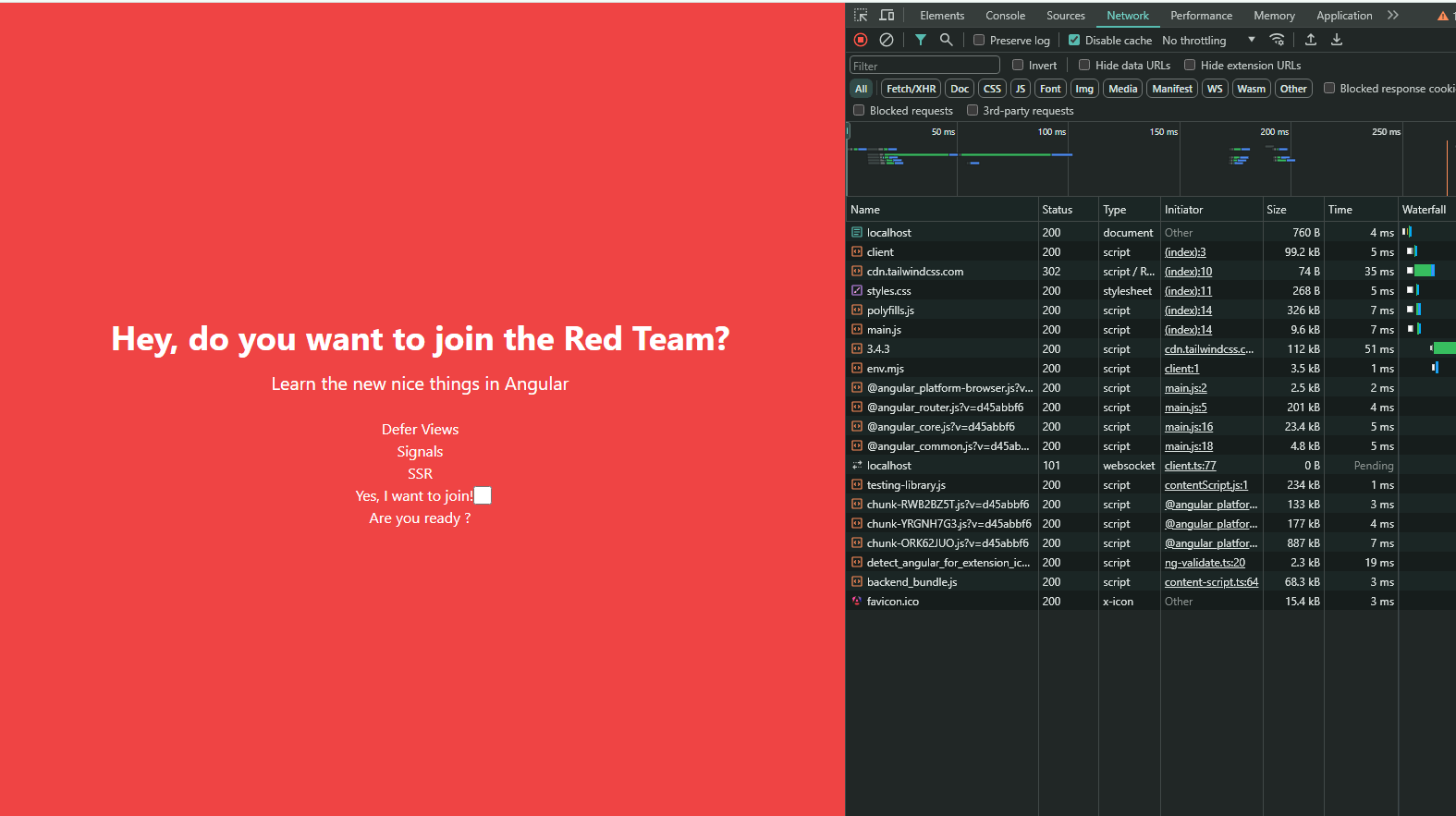1456x816 pixels.
Task: Clear the network log
Action: click(887, 40)
